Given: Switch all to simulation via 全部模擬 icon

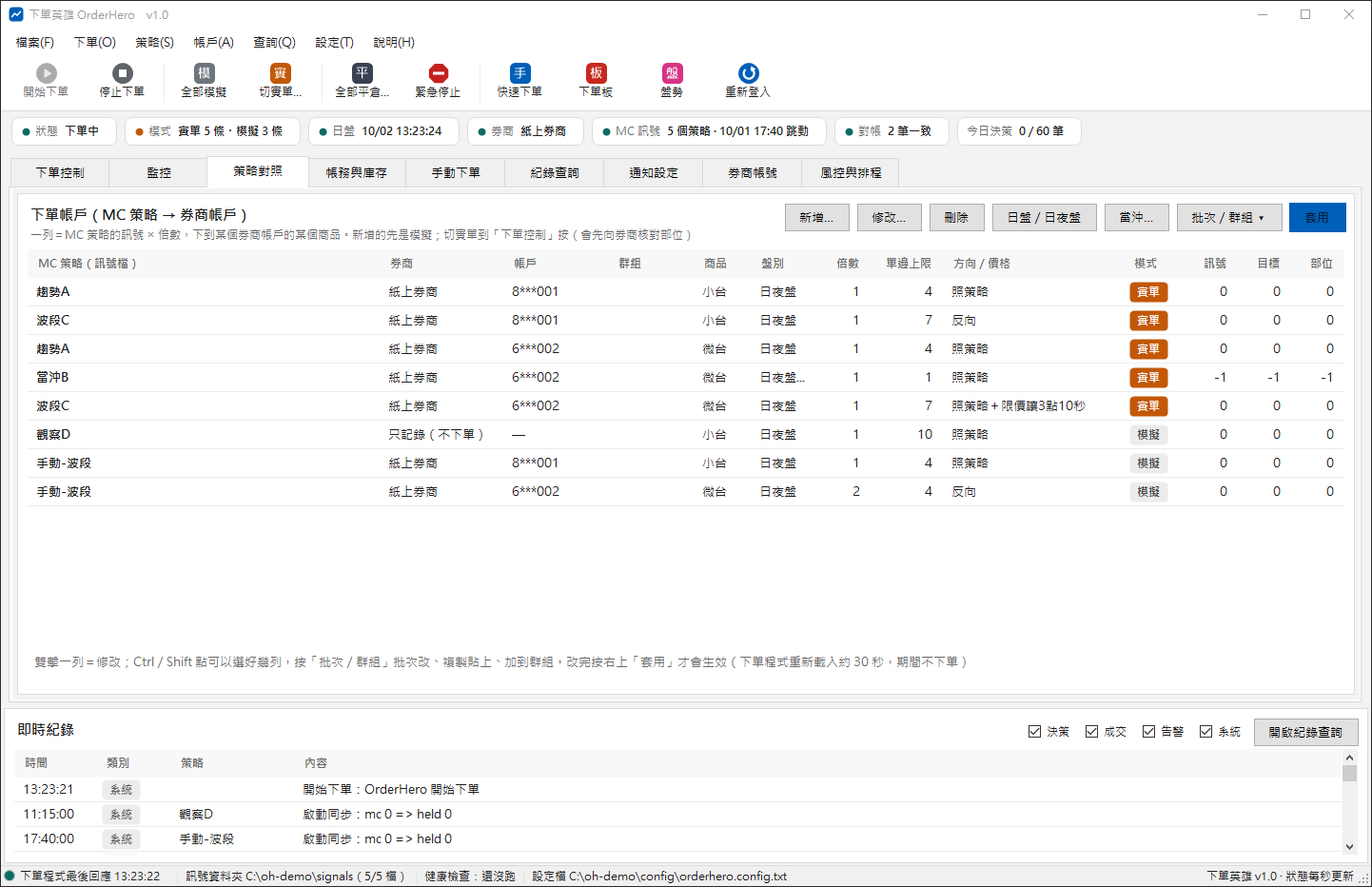Looking at the screenshot, I should tap(205, 73).
